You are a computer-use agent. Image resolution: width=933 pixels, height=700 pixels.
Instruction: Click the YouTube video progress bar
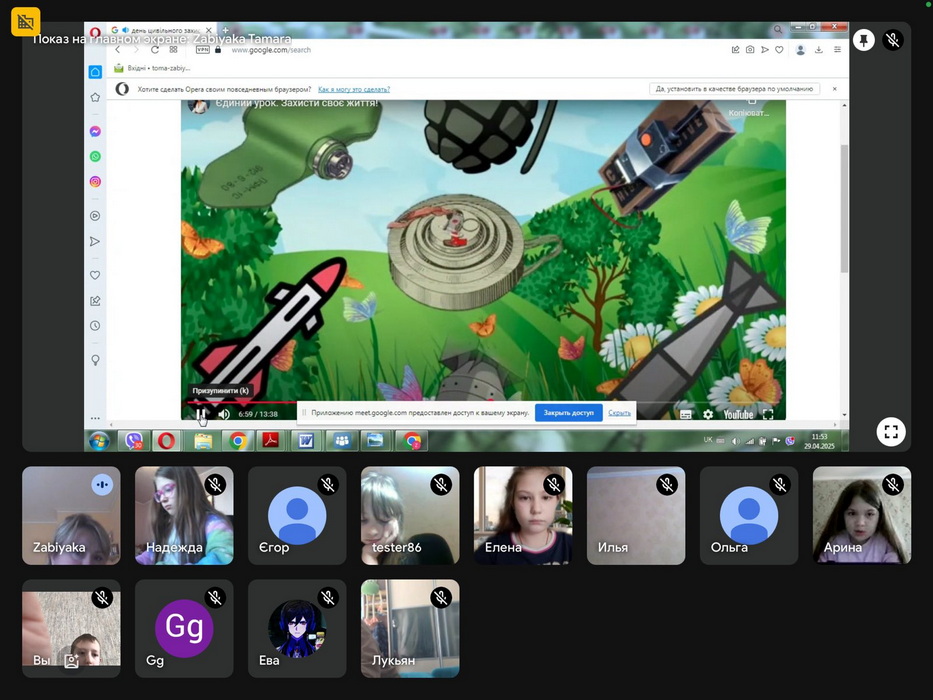tap(480, 402)
